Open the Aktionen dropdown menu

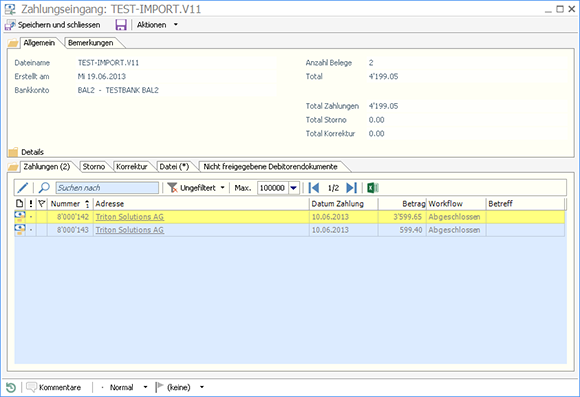(x=157, y=25)
